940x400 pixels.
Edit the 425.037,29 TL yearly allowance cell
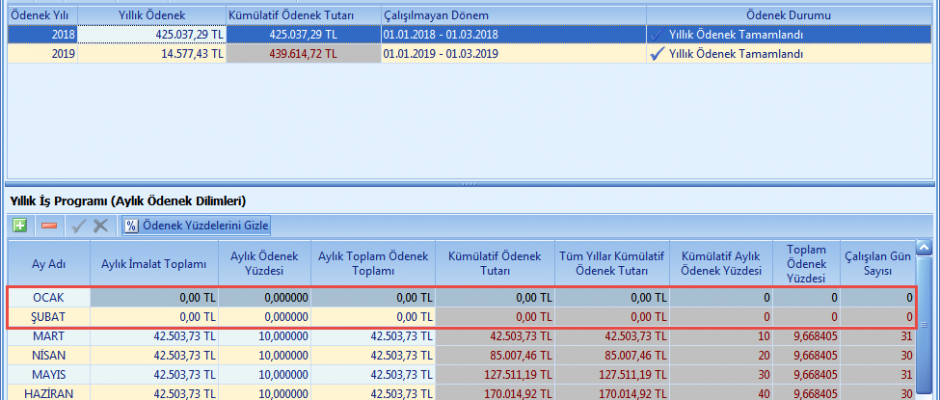[151, 35]
